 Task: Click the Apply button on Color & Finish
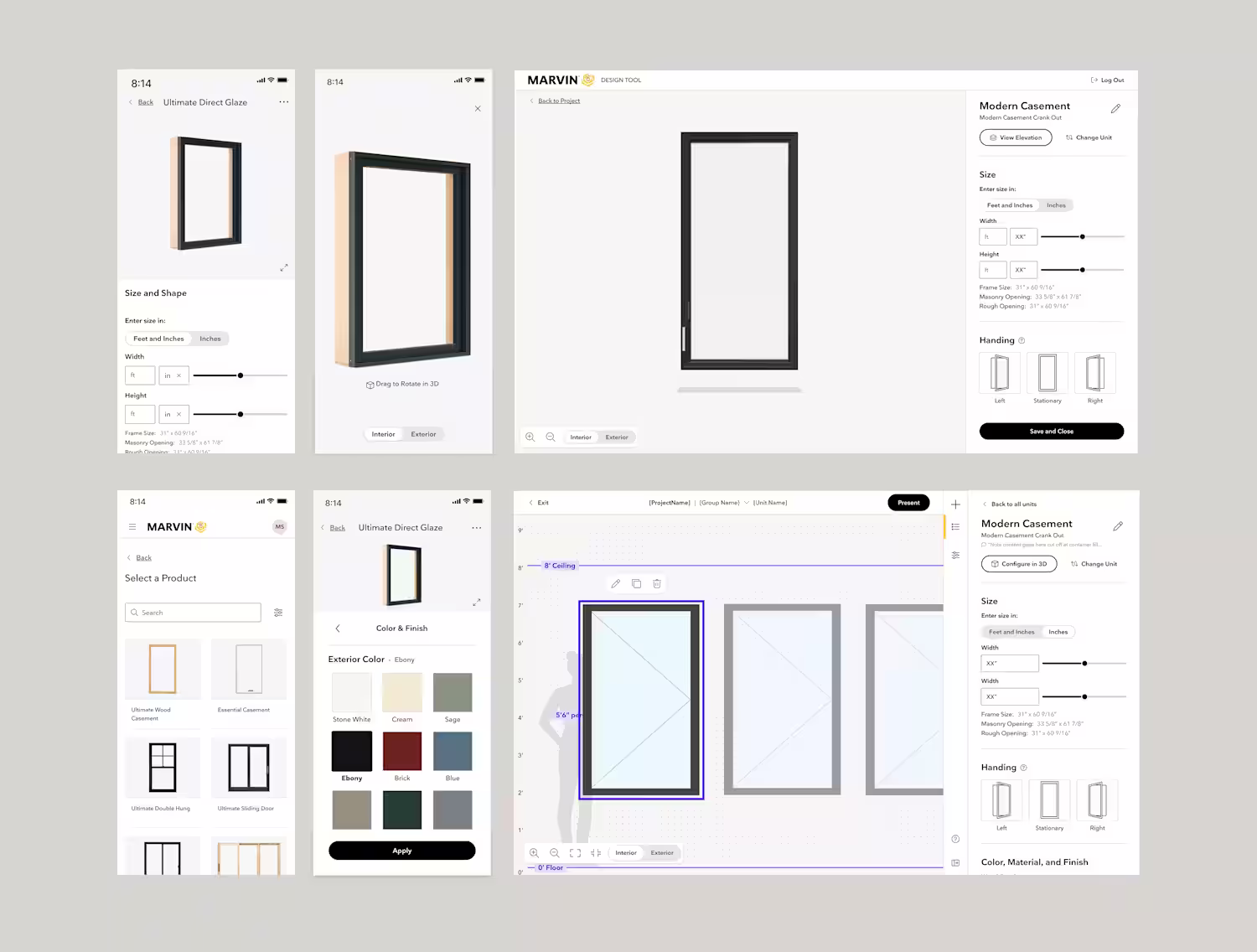pos(402,851)
